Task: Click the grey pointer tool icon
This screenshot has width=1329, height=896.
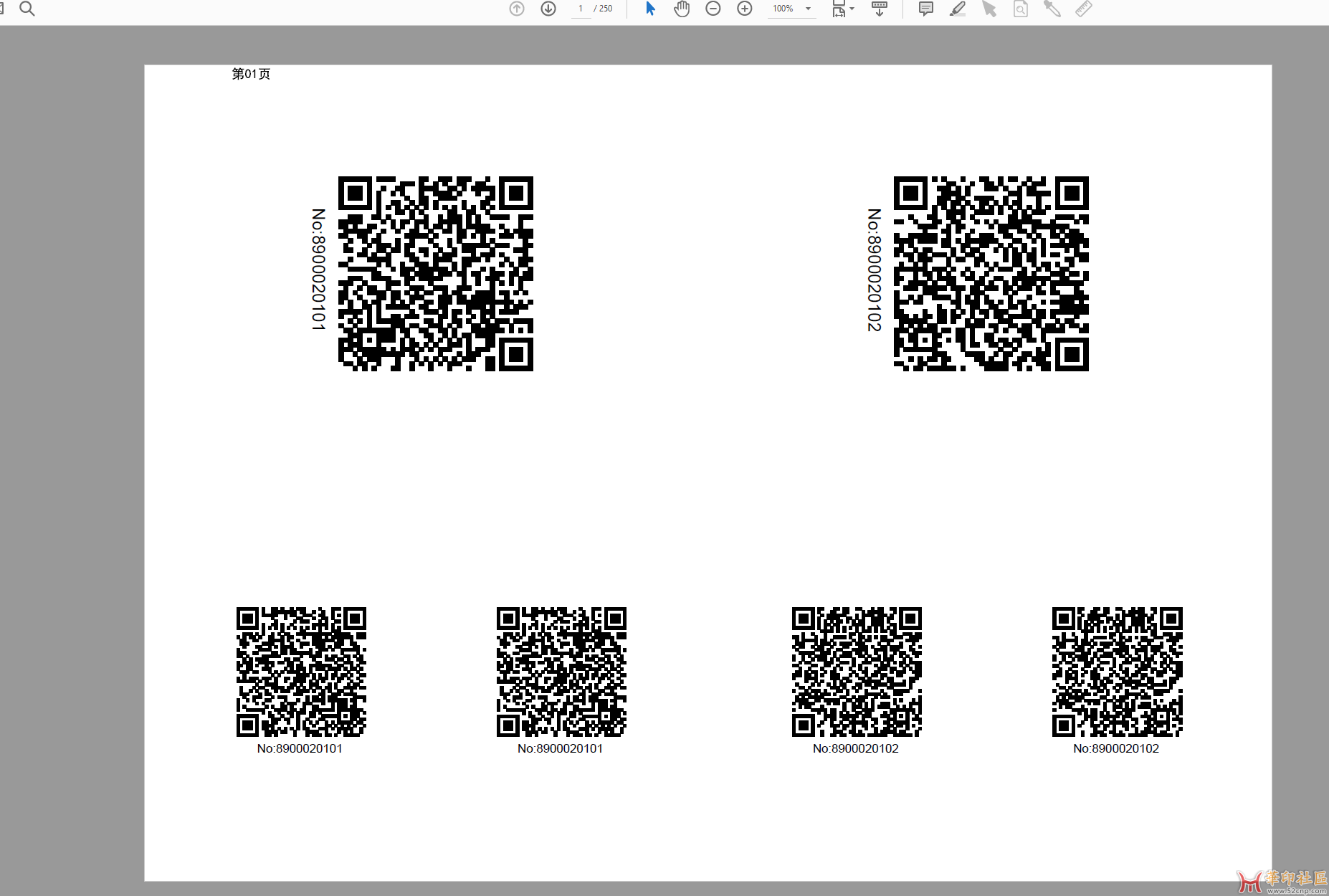Action: point(989,9)
